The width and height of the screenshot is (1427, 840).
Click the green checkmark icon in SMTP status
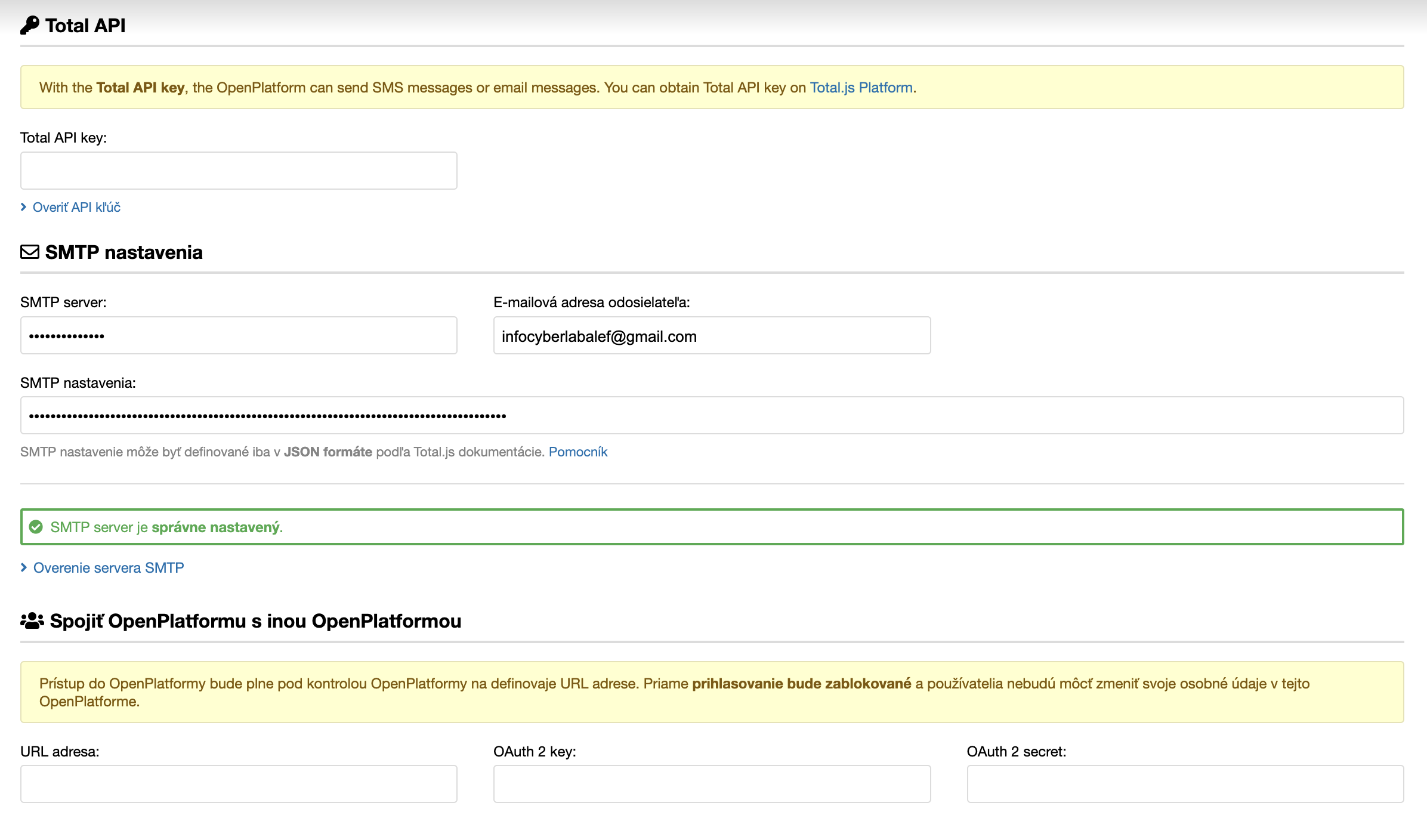click(x=36, y=527)
